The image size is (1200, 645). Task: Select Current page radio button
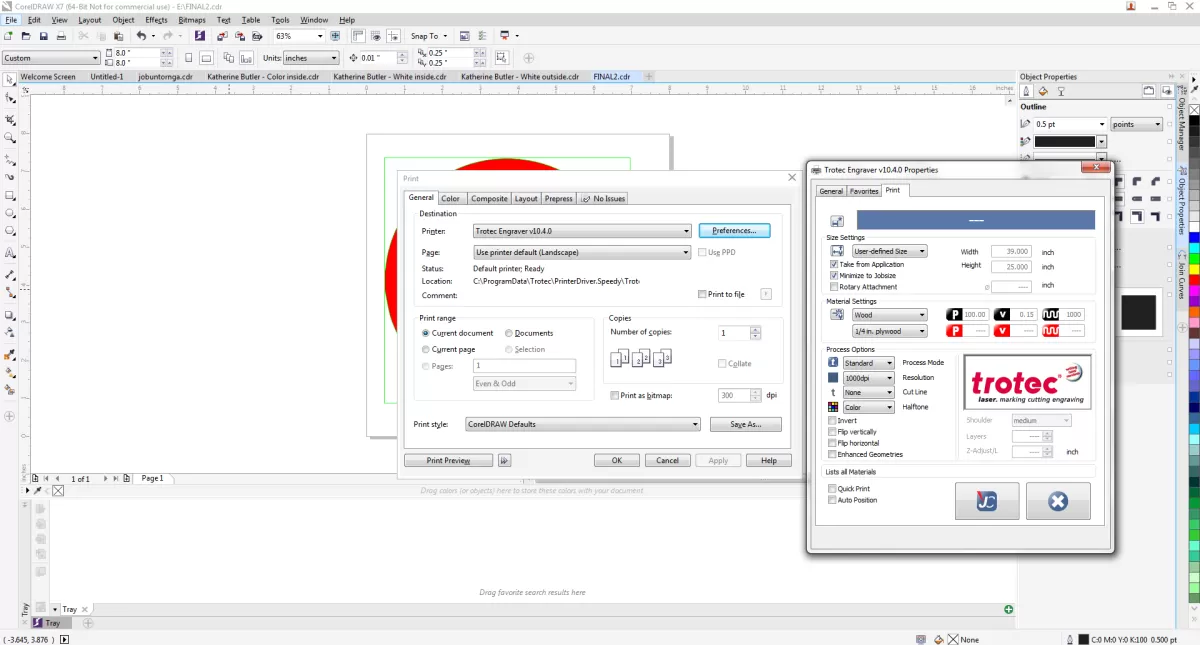point(426,350)
